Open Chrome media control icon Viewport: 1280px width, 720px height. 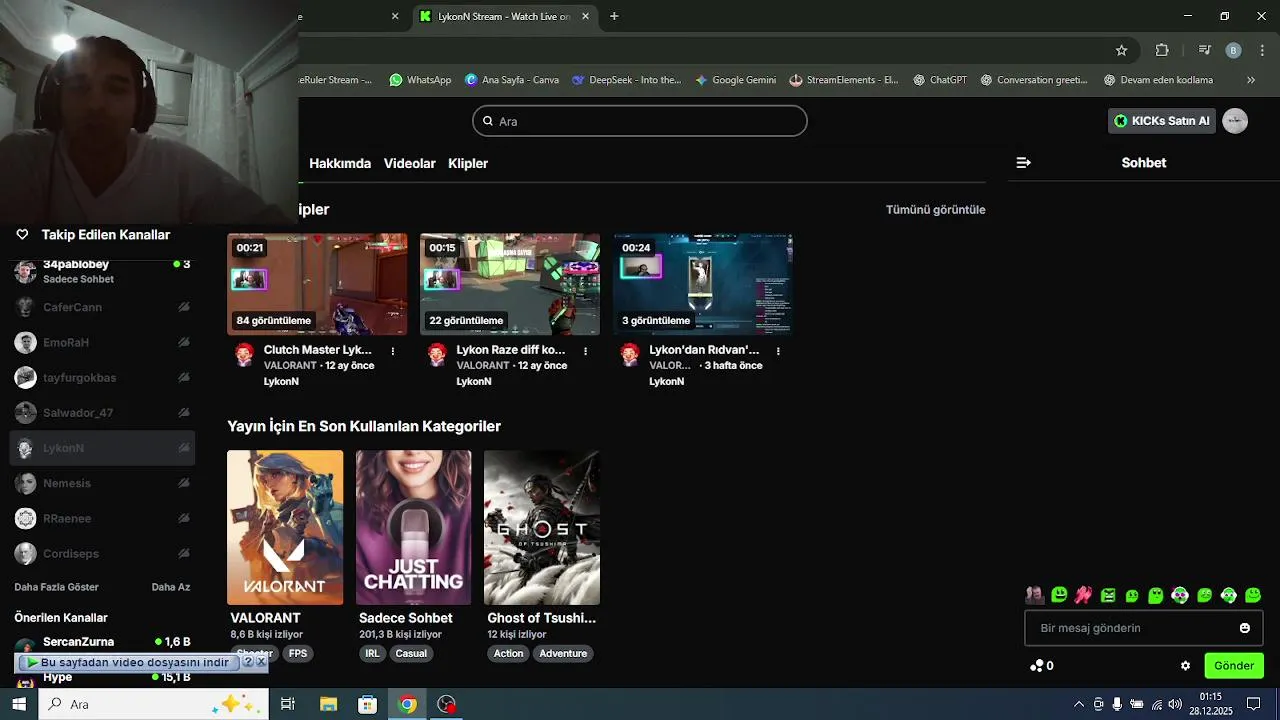[x=1205, y=50]
